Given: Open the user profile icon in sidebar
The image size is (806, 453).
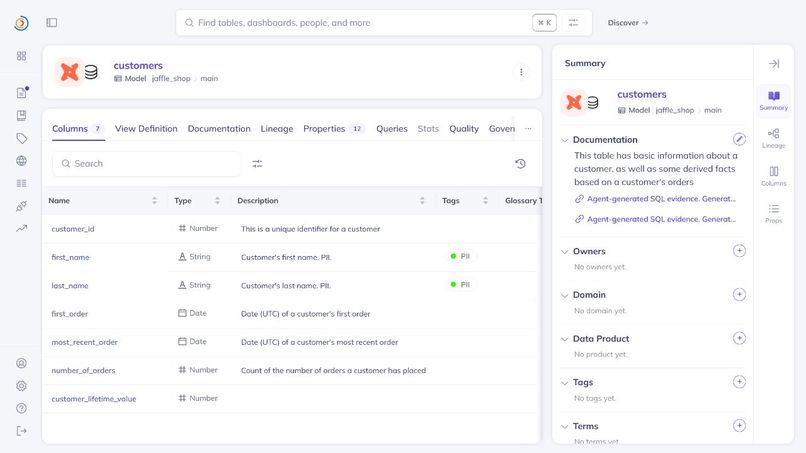Looking at the screenshot, I should point(21,363).
